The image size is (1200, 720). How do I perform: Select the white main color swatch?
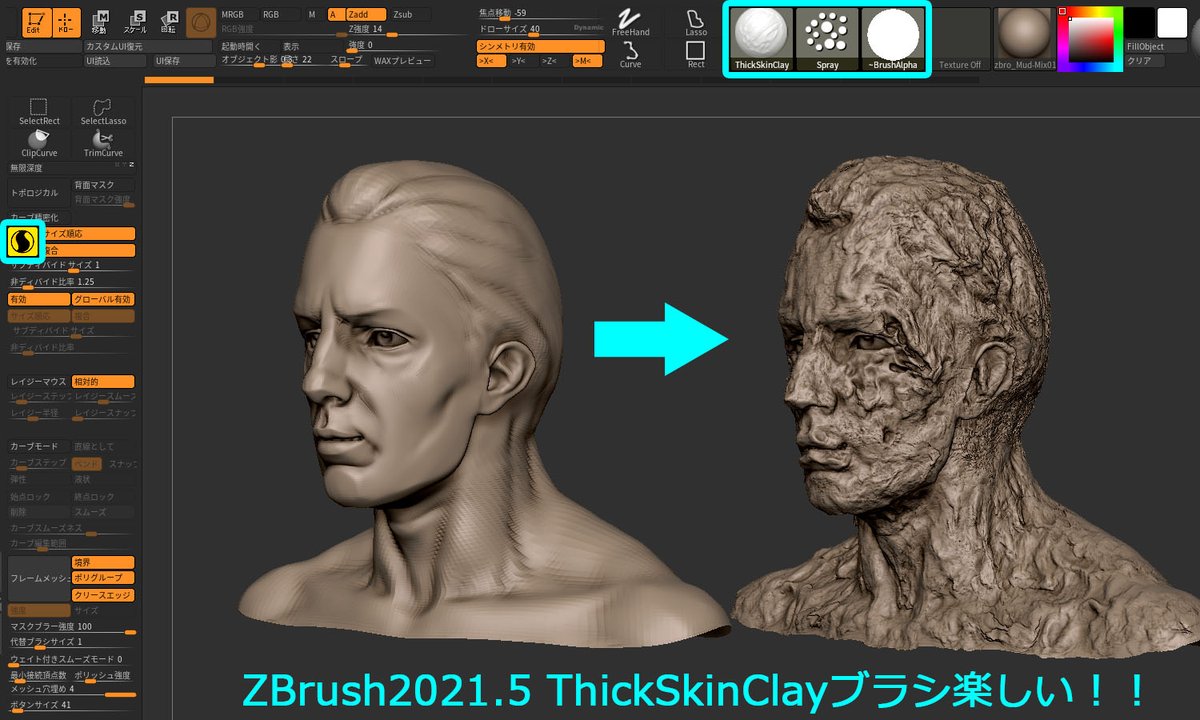(x=1171, y=22)
